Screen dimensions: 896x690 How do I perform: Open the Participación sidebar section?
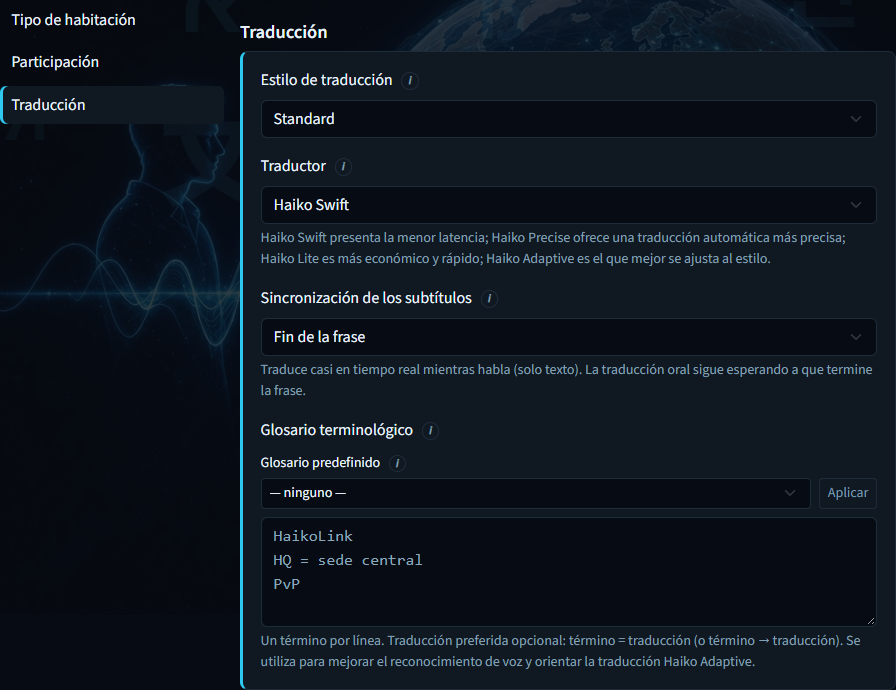coord(55,62)
